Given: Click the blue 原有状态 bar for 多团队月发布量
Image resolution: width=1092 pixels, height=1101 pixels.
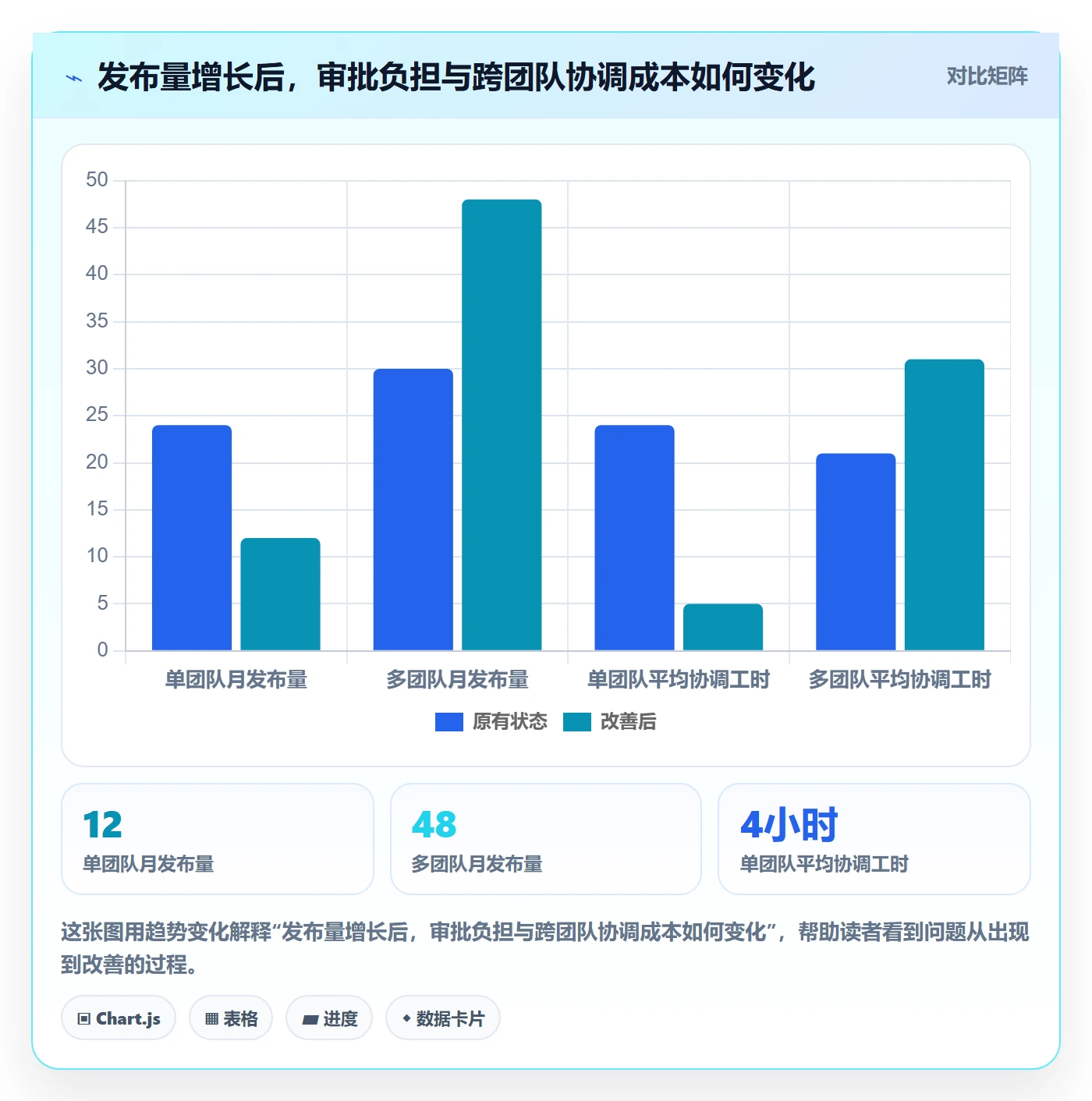Looking at the screenshot, I should (x=413, y=509).
